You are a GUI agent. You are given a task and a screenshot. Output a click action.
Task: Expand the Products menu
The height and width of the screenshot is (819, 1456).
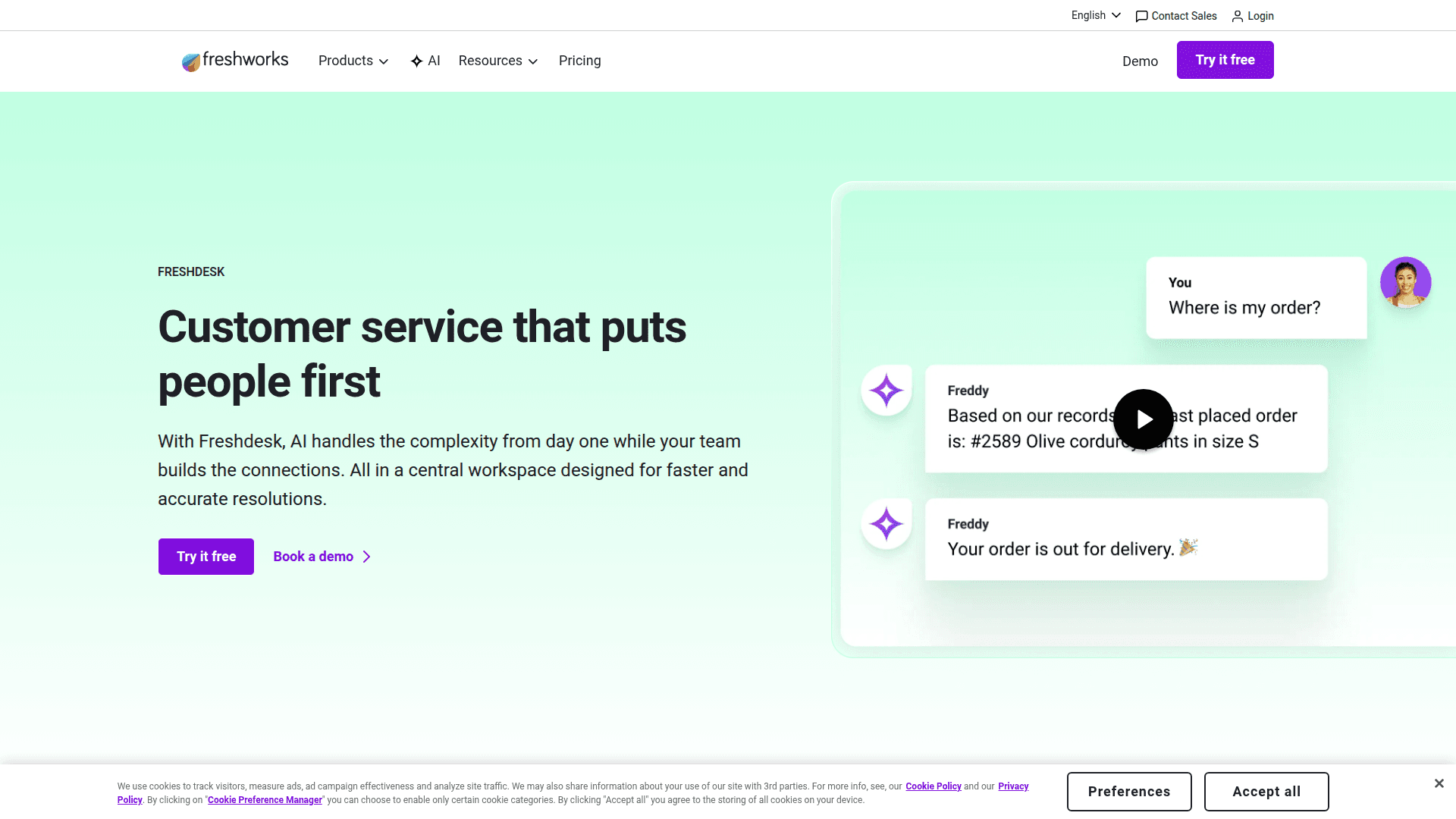click(353, 61)
